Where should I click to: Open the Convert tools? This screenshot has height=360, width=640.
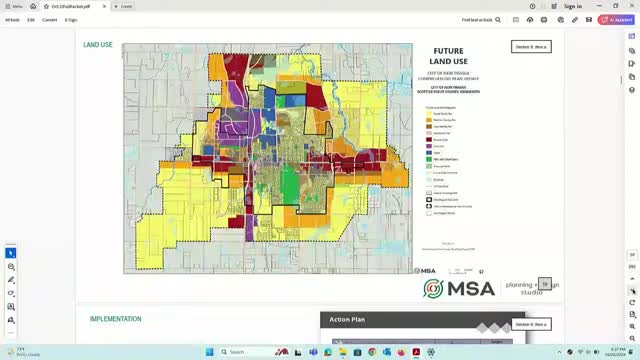[49, 20]
